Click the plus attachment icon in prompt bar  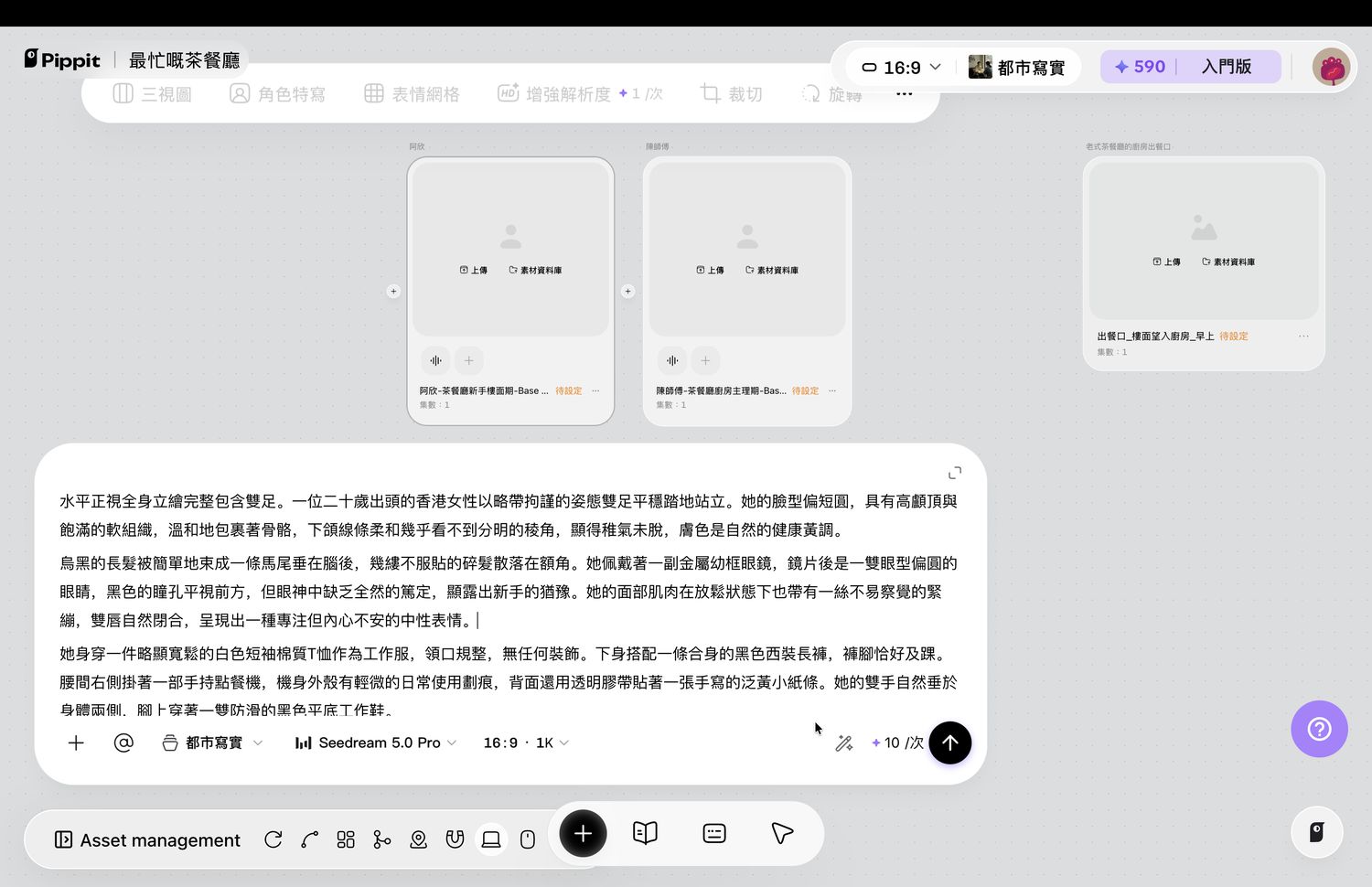(76, 743)
